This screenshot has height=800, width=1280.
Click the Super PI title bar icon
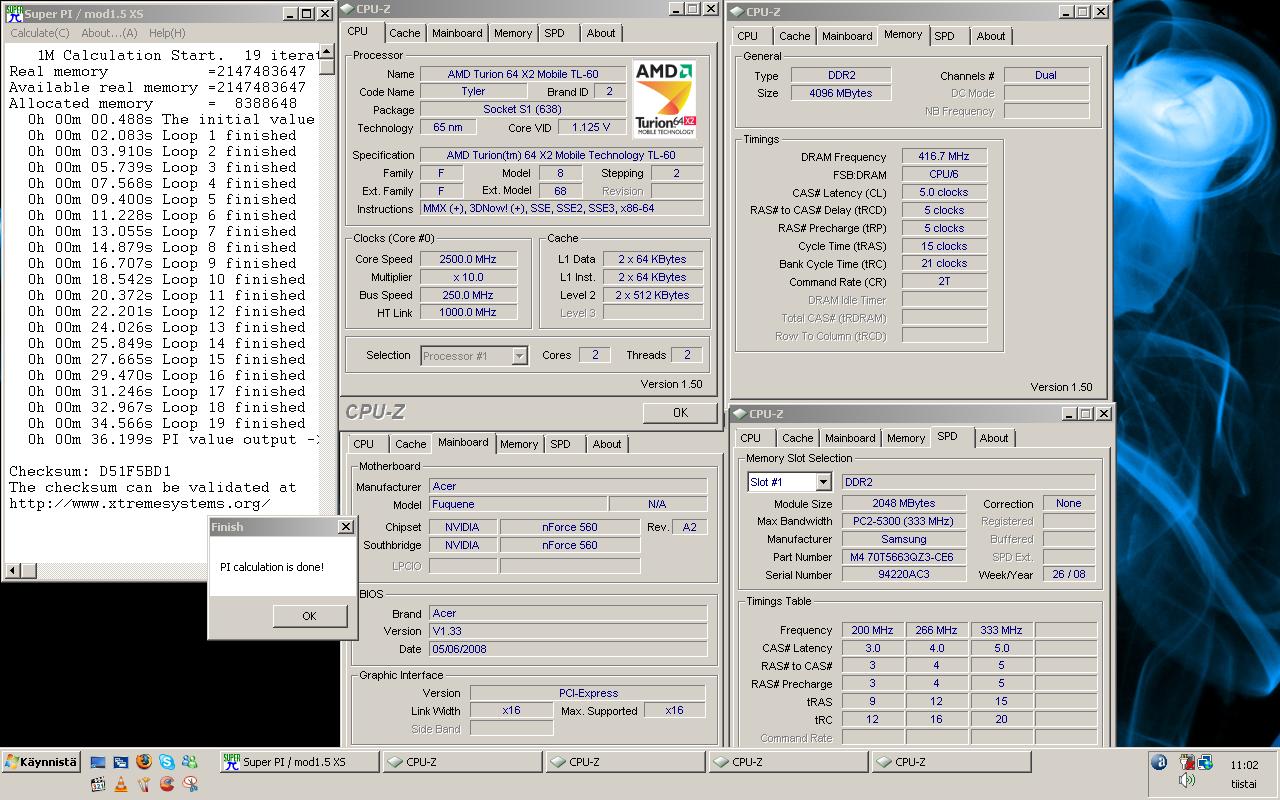[13, 13]
